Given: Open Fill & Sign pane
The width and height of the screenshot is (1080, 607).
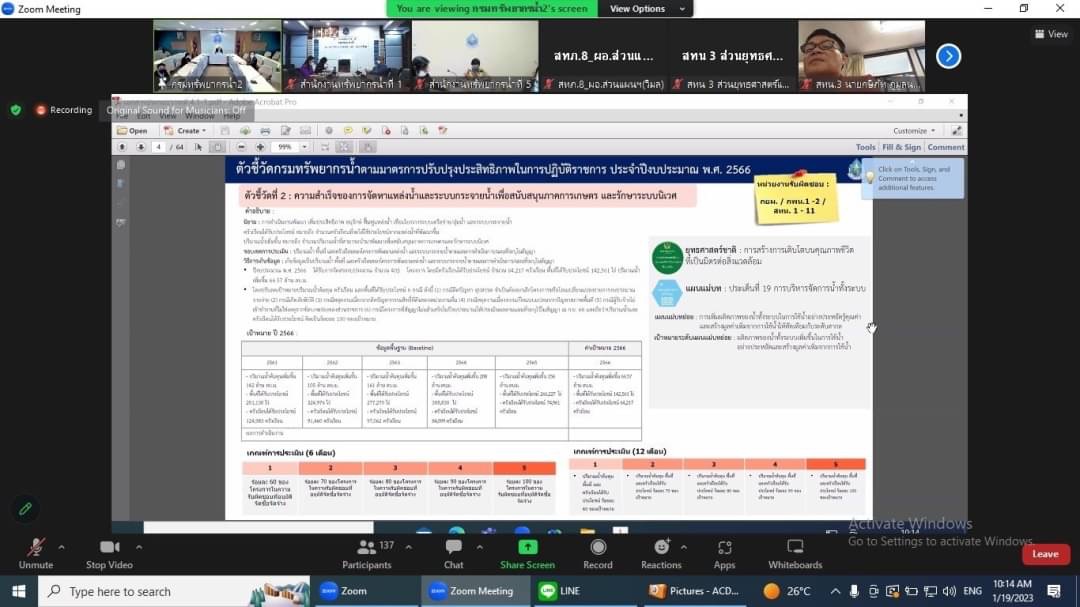Looking at the screenshot, I should click(901, 147).
